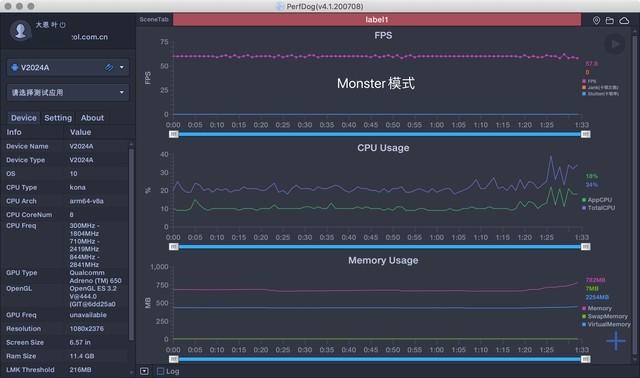Switch to the Setting tab
Screen dimensions: 640x378
coord(58,118)
